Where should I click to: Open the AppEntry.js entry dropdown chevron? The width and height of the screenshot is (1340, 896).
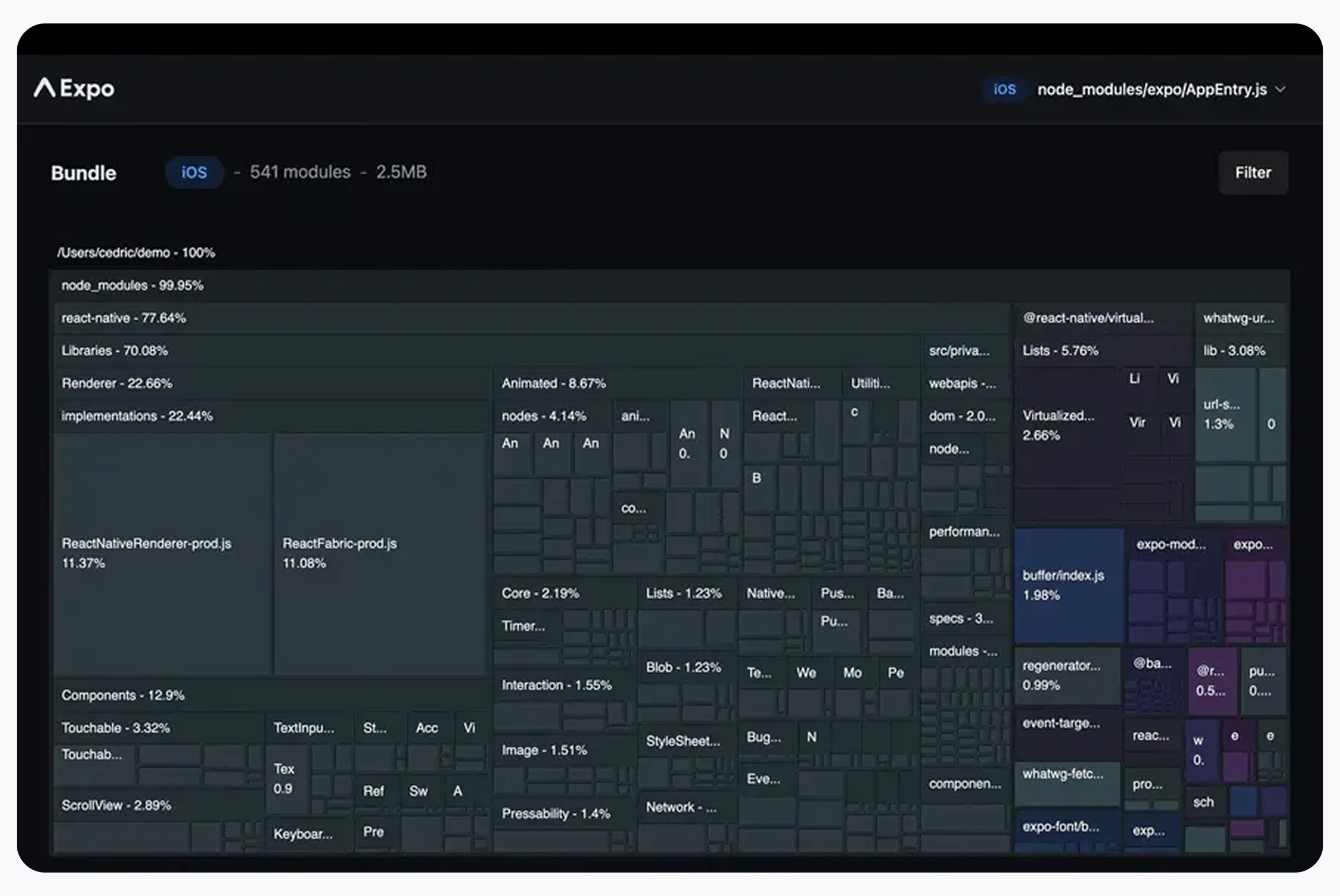(1281, 90)
